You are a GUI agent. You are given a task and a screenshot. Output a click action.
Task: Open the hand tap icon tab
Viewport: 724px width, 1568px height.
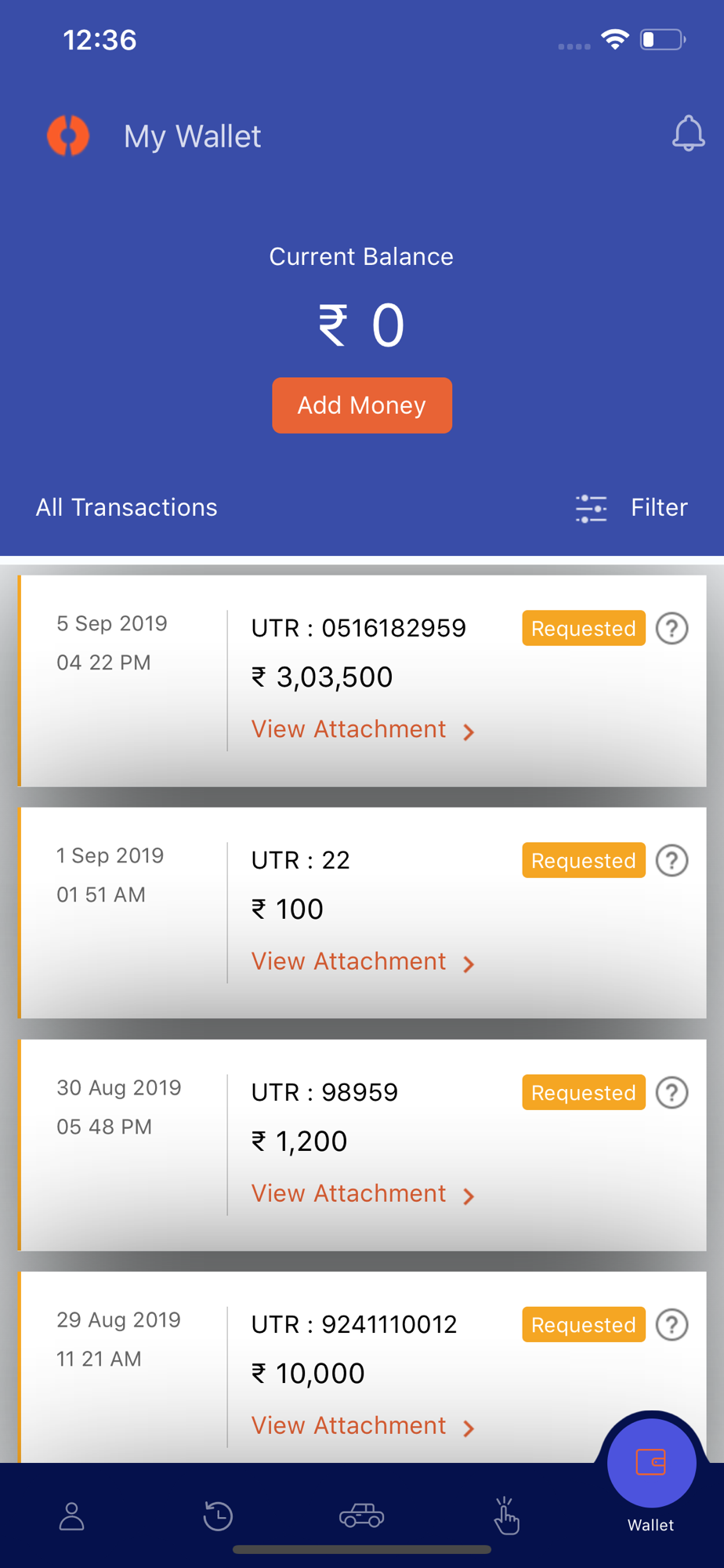click(506, 1515)
